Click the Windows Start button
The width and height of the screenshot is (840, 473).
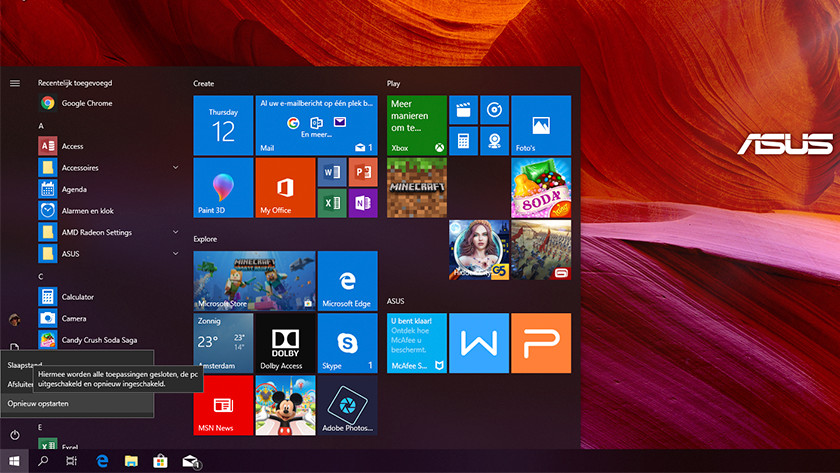coord(14,461)
